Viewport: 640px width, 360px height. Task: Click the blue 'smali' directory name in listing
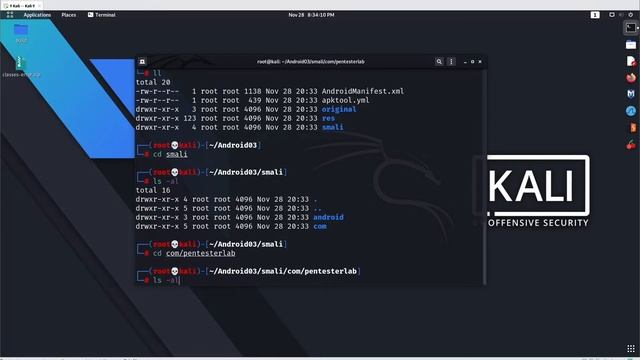click(x=332, y=127)
